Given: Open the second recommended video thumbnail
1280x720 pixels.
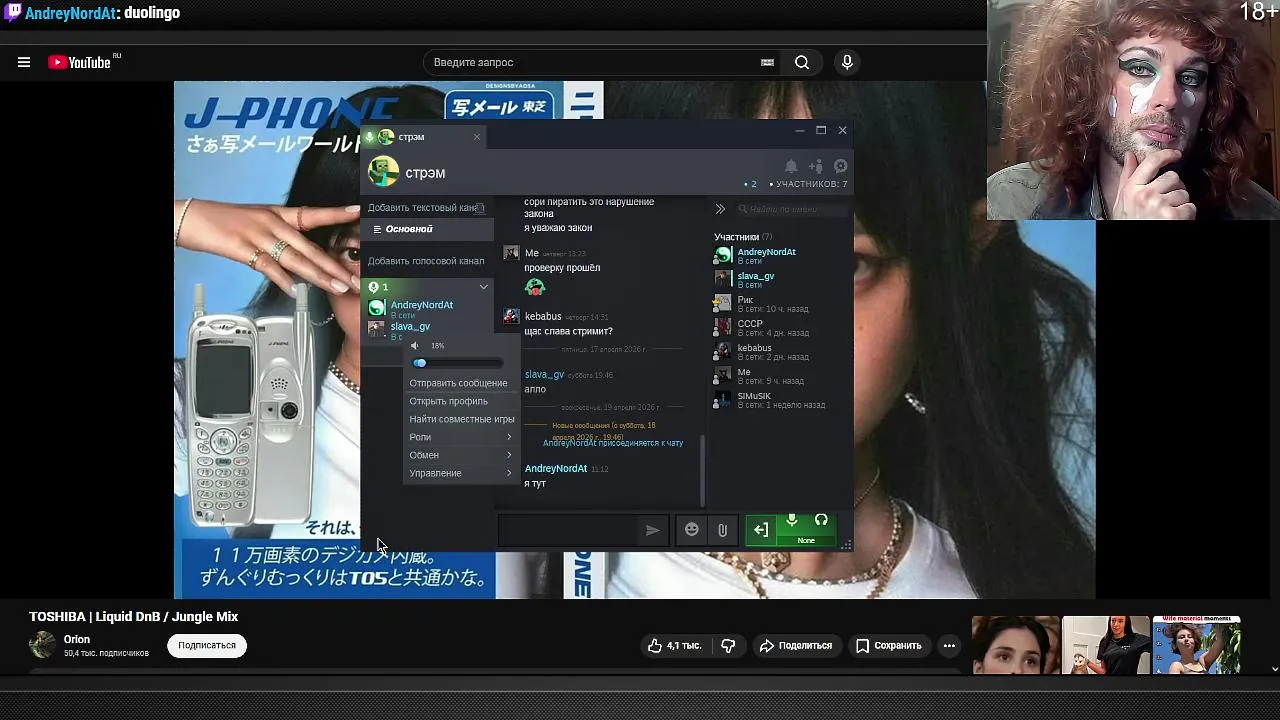Looking at the screenshot, I should (1106, 646).
